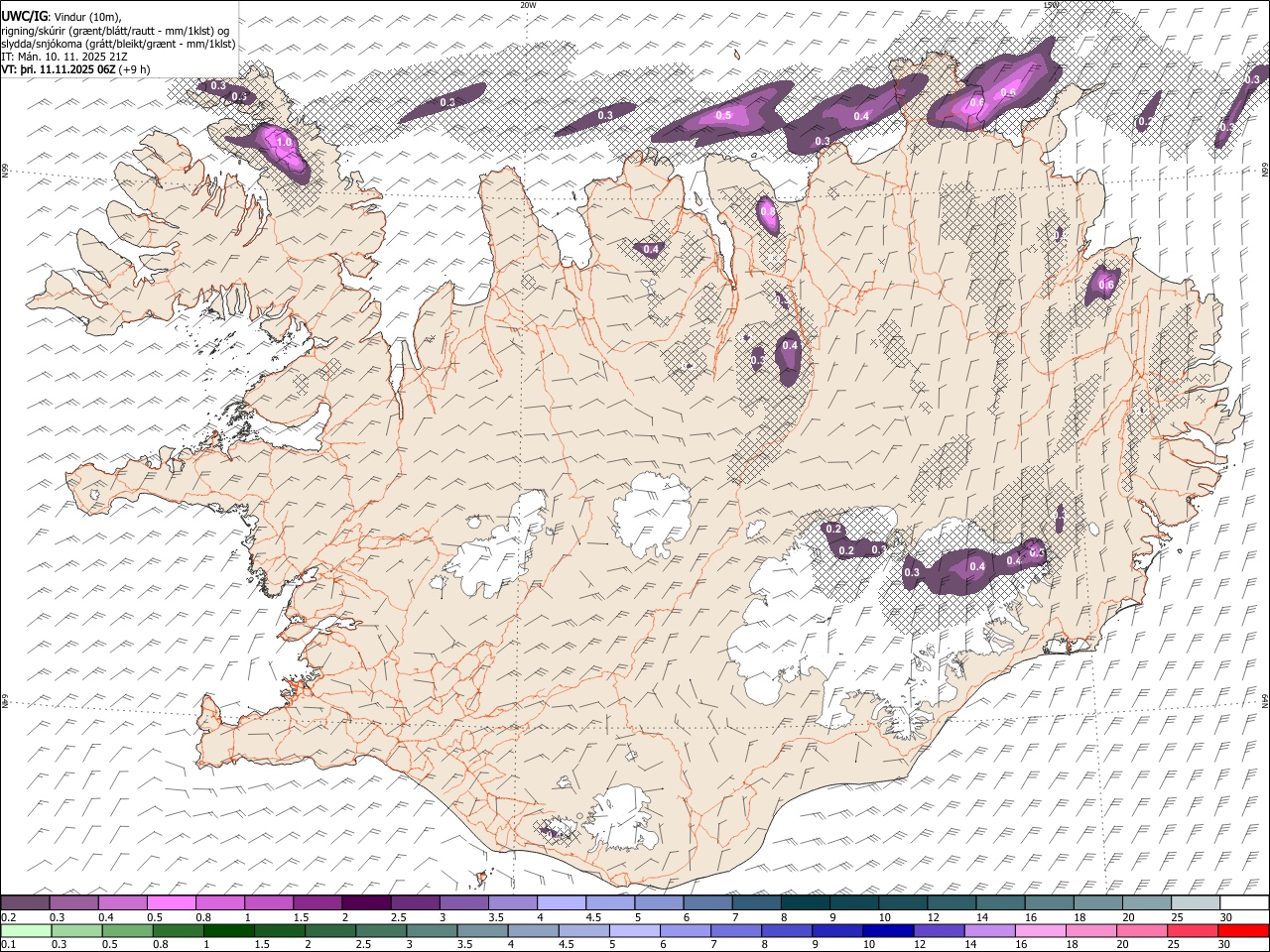Select the dark teal swatch labeled 8

[x=805, y=902]
